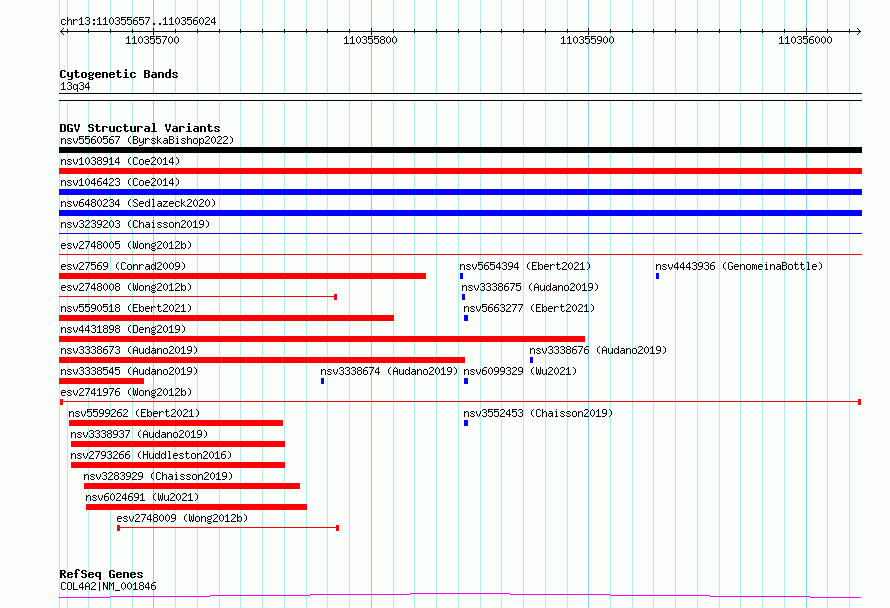Screen dimensions: 890x608
Task: Click the blue marker under nsv4443936
Action: point(657,276)
